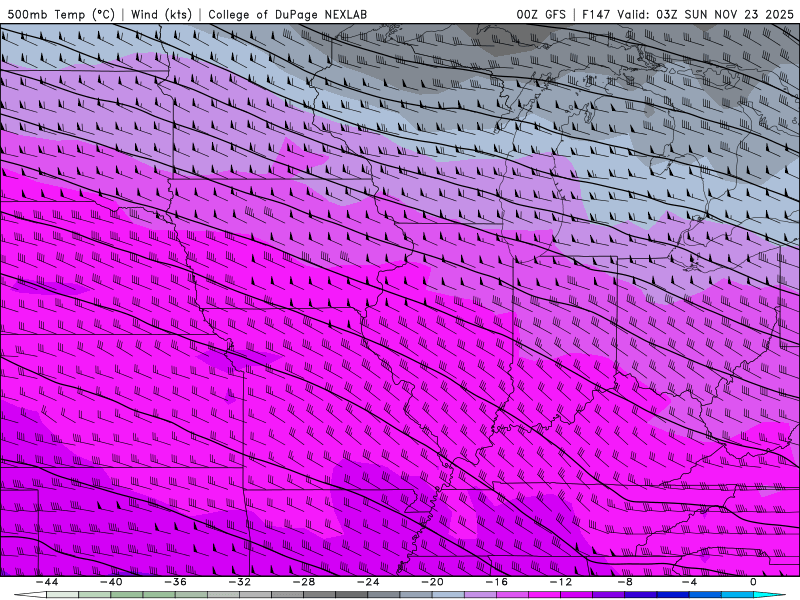Click the -44 color scale label

47,582
